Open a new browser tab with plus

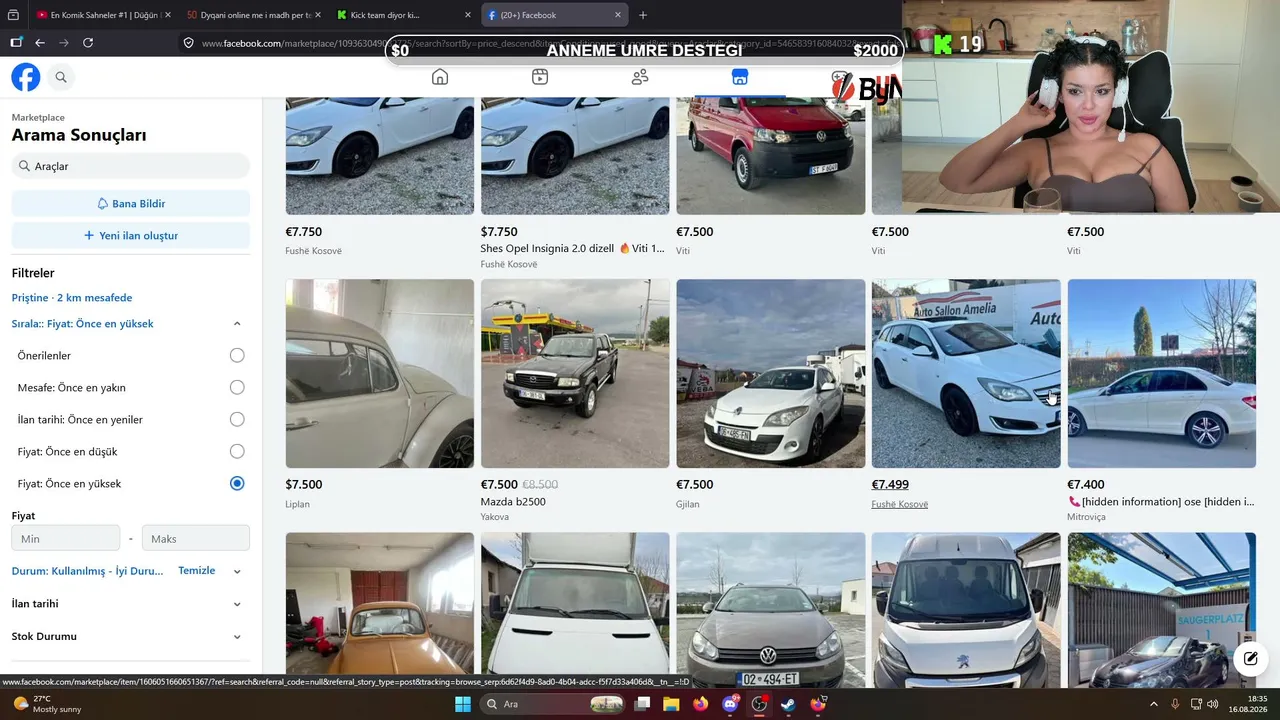[x=643, y=15]
